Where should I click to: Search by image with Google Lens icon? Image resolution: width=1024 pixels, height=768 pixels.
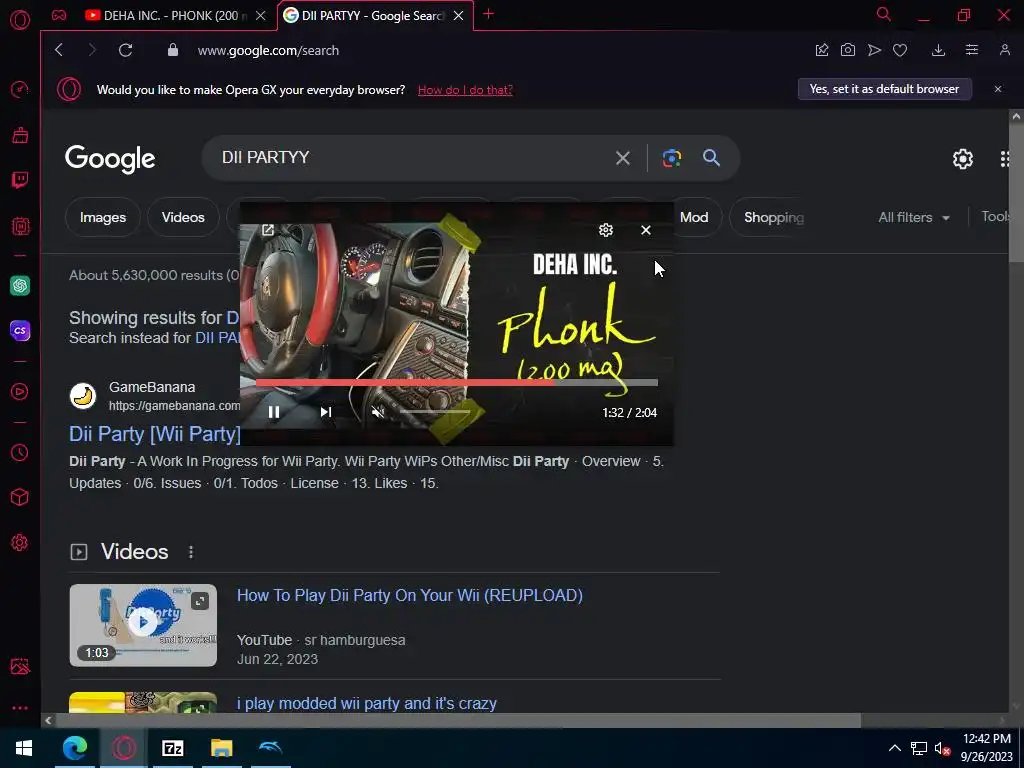(x=671, y=158)
